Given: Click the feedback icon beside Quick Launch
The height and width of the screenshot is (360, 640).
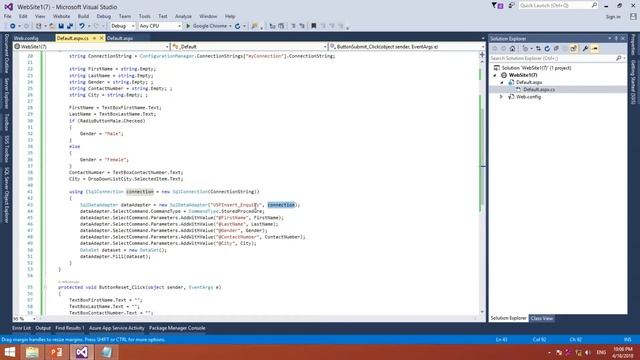Looking at the screenshot, I should 511,6.
